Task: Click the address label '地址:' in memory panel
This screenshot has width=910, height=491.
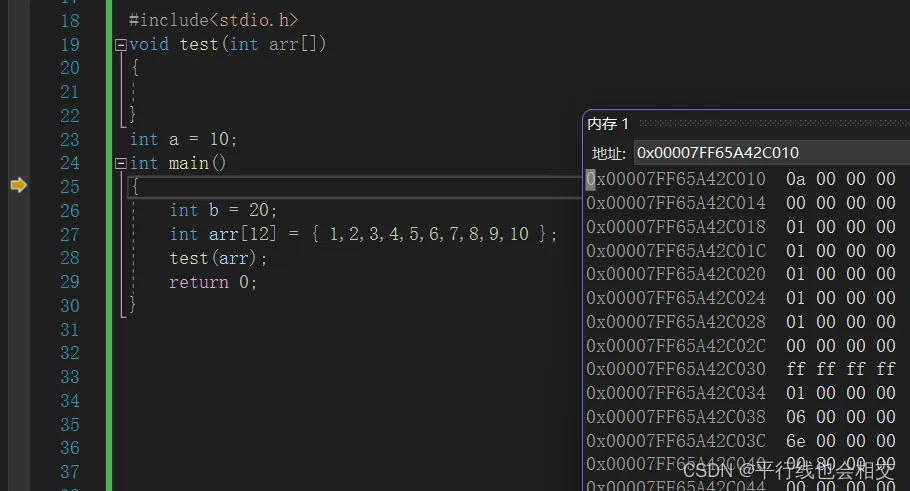Action: 608,154
